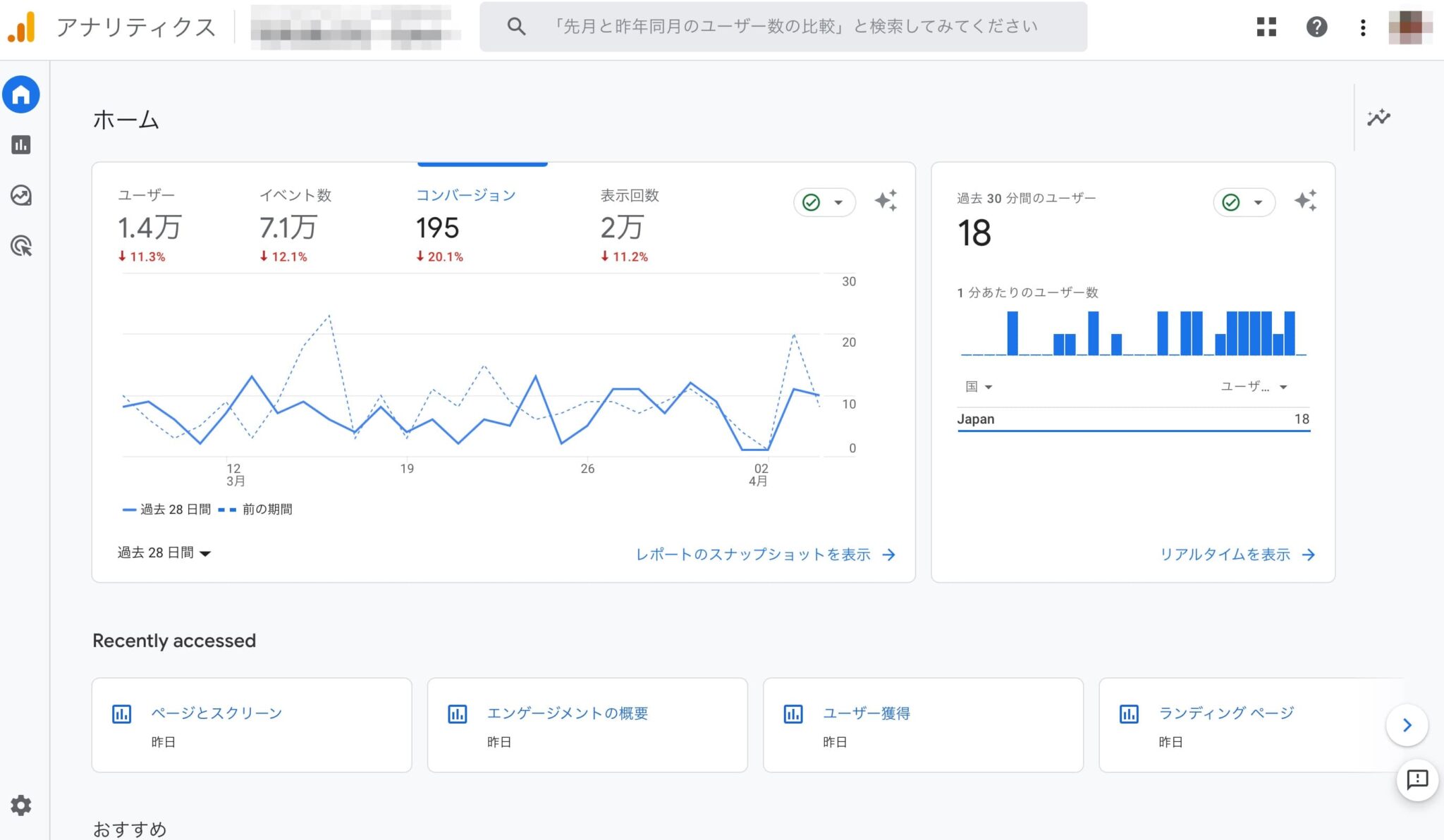Open data quality check dropdown on overview card
Viewport: 1444px width, 840px height.
click(824, 202)
